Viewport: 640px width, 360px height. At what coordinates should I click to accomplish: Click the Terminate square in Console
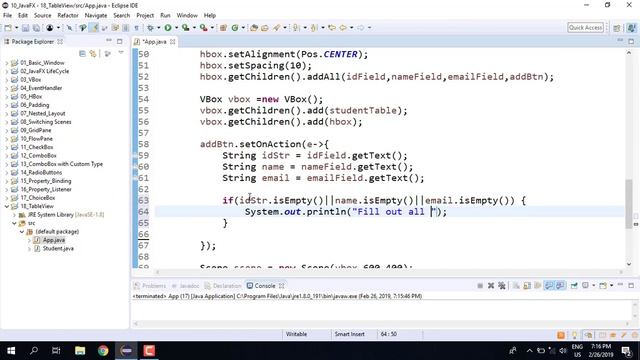(480, 286)
